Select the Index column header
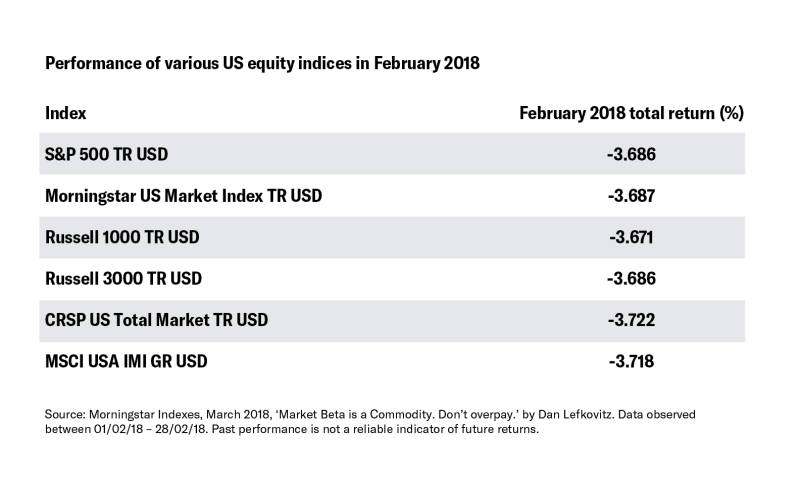This screenshot has width=800, height=478. click(x=65, y=113)
